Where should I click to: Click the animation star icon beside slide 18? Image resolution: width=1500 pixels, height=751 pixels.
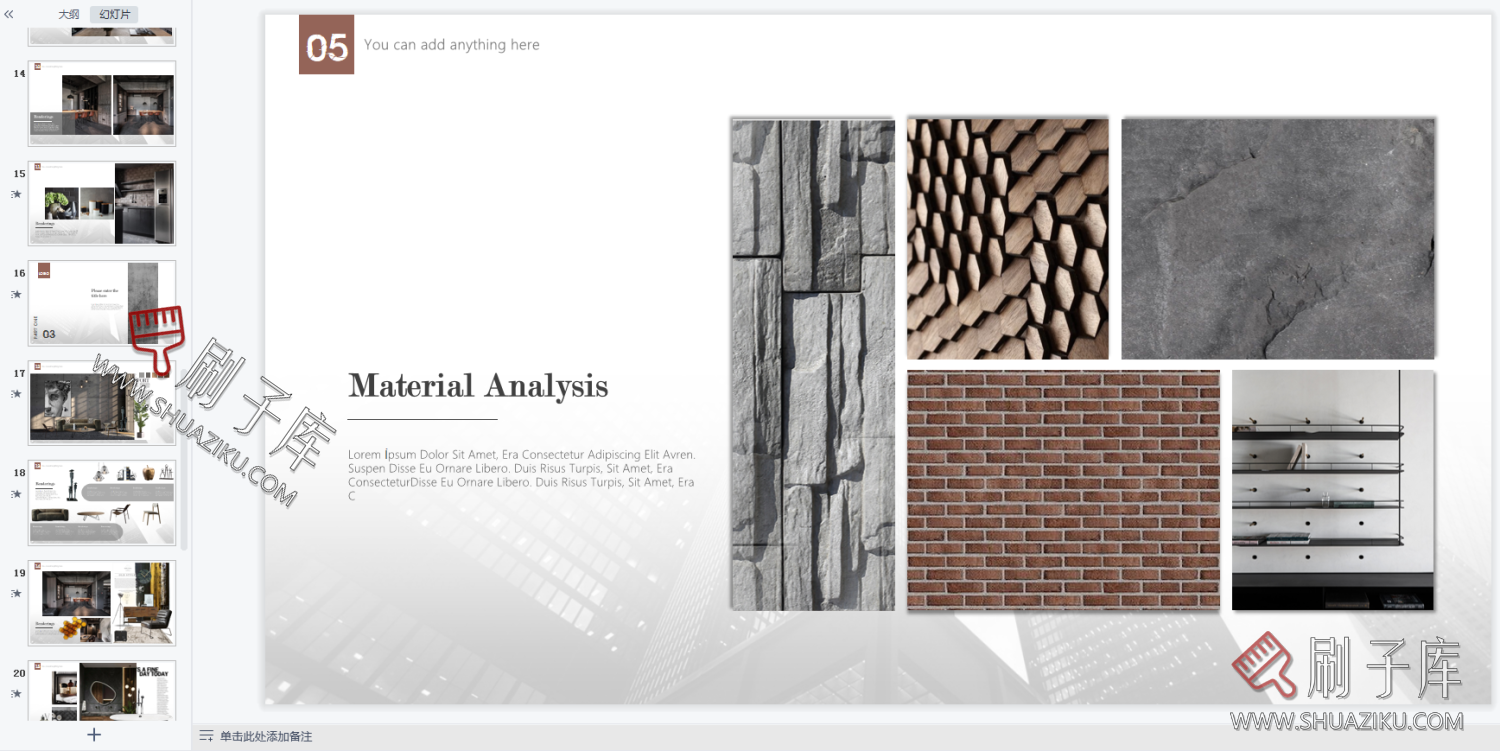[16, 494]
